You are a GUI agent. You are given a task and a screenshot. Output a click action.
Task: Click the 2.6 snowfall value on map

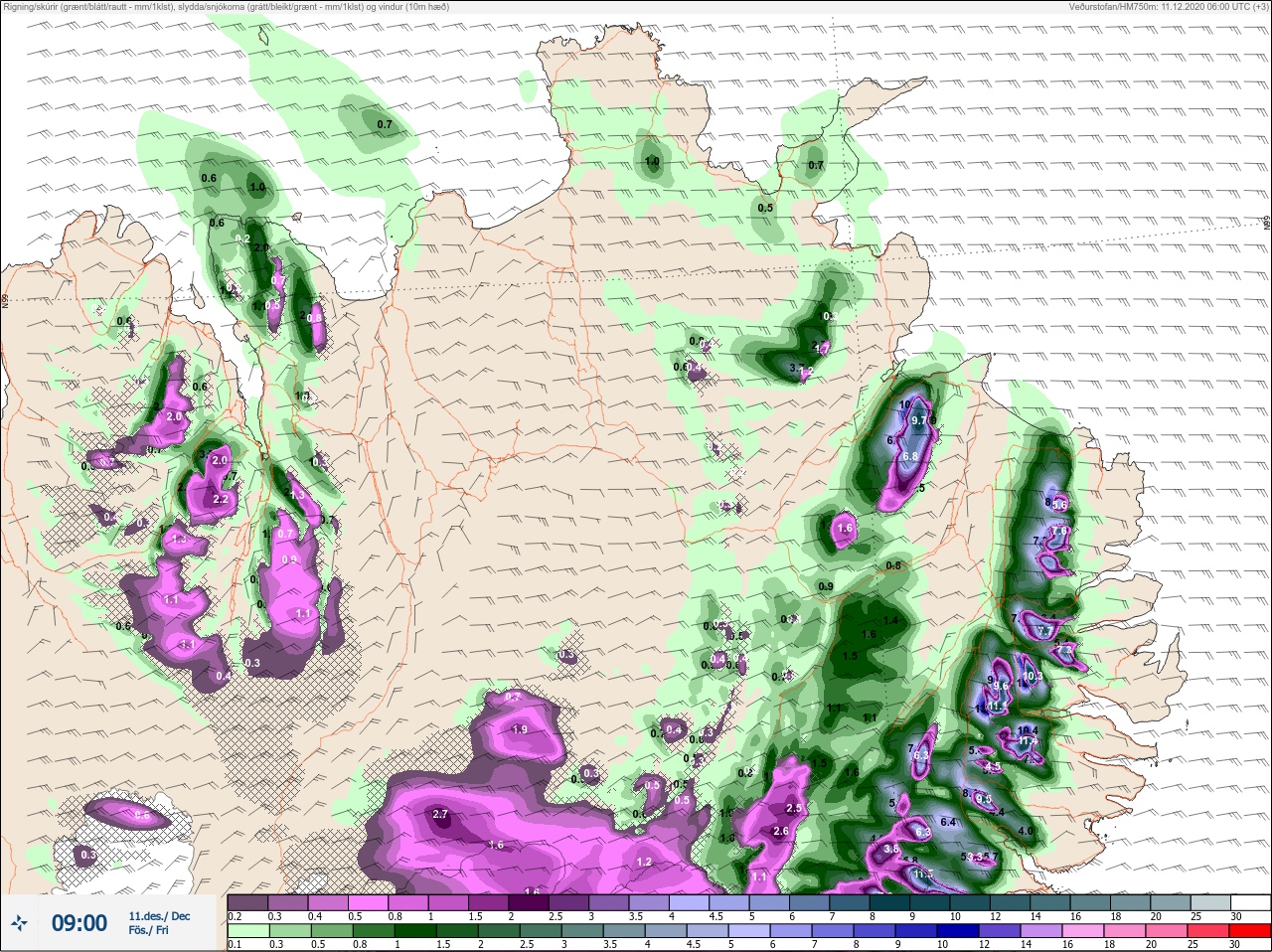click(x=781, y=832)
